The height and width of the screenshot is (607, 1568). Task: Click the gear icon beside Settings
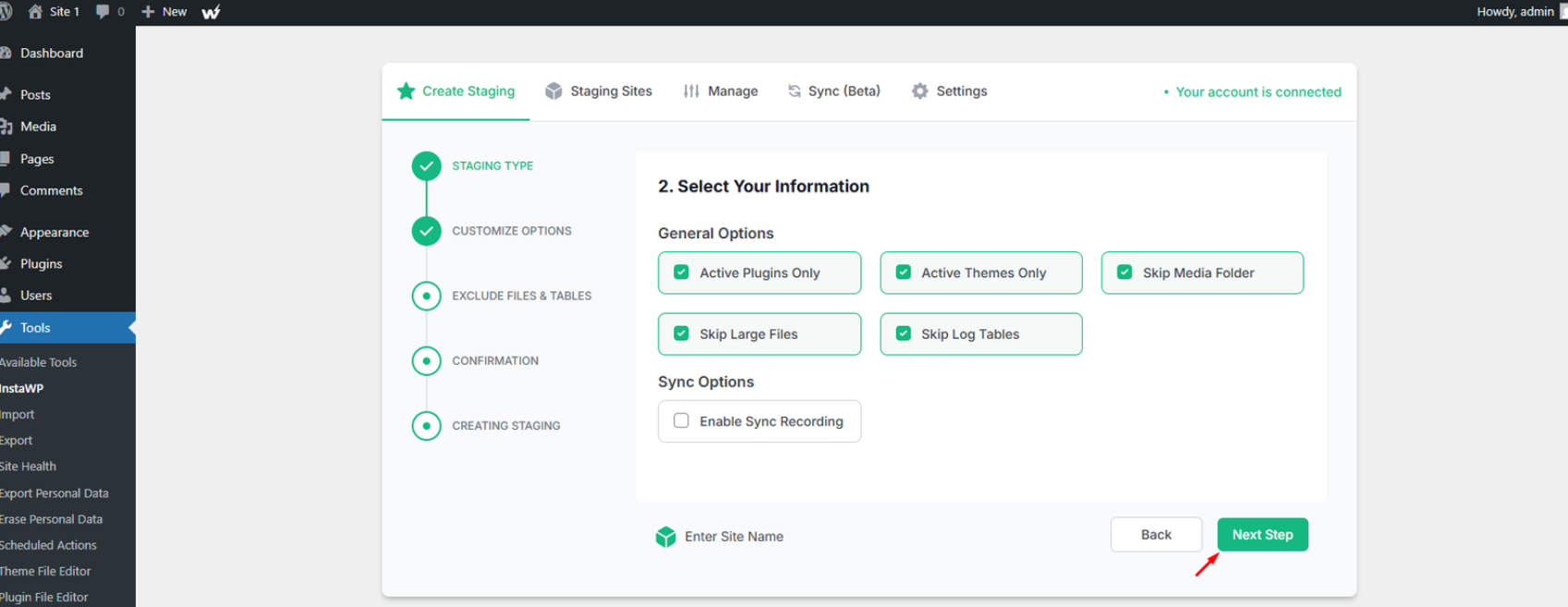point(919,91)
